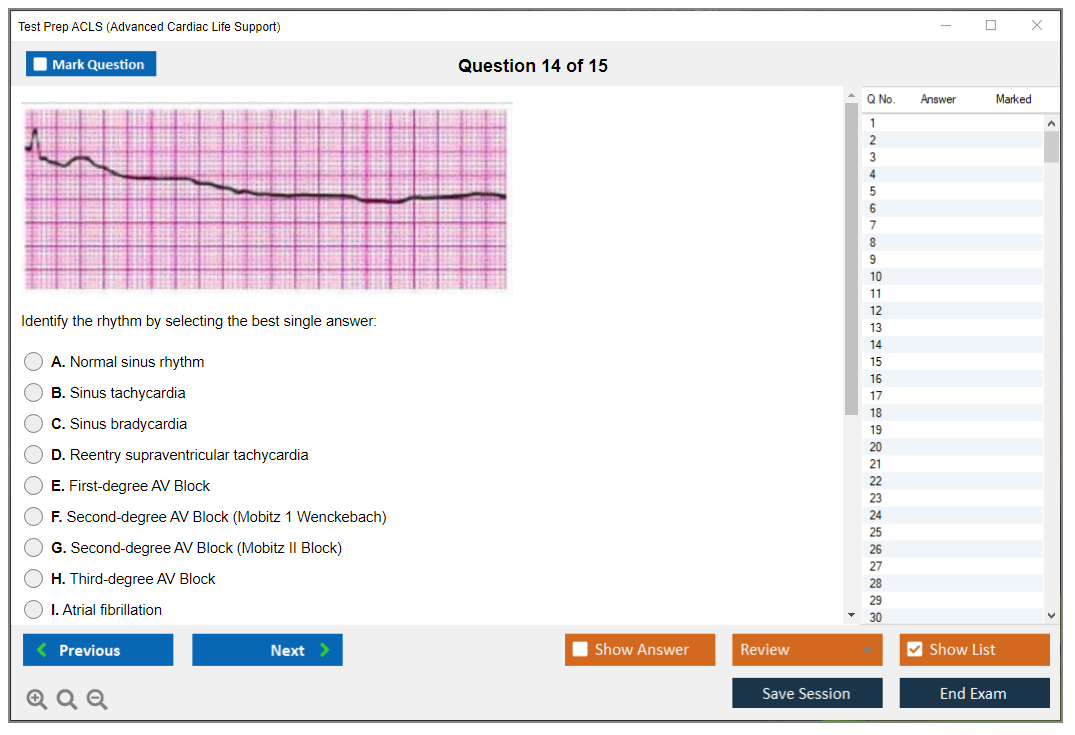This screenshot has width=1075, height=735.
Task: Click the Marked column header
Action: pyautogui.click(x=1013, y=99)
